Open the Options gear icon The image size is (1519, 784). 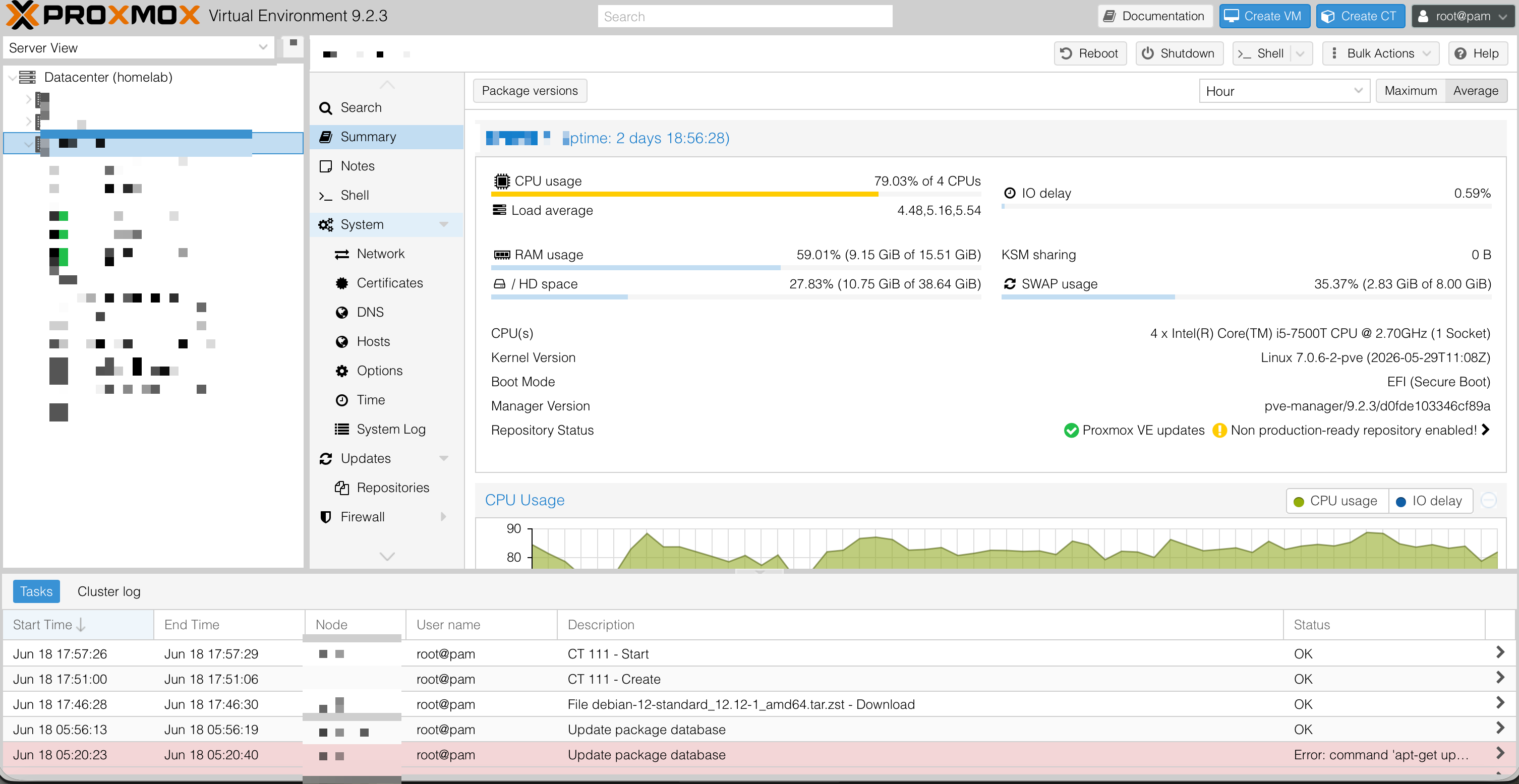(x=341, y=371)
